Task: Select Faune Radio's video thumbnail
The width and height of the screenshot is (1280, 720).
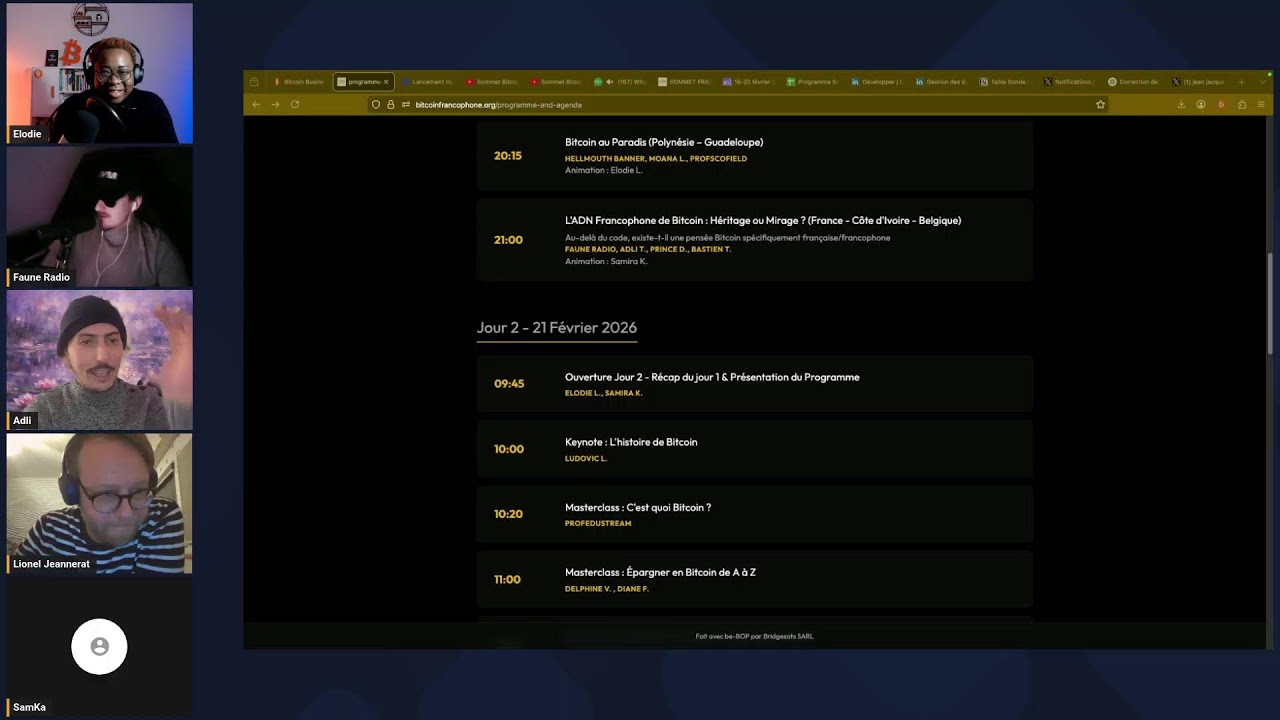Action: (x=99, y=217)
